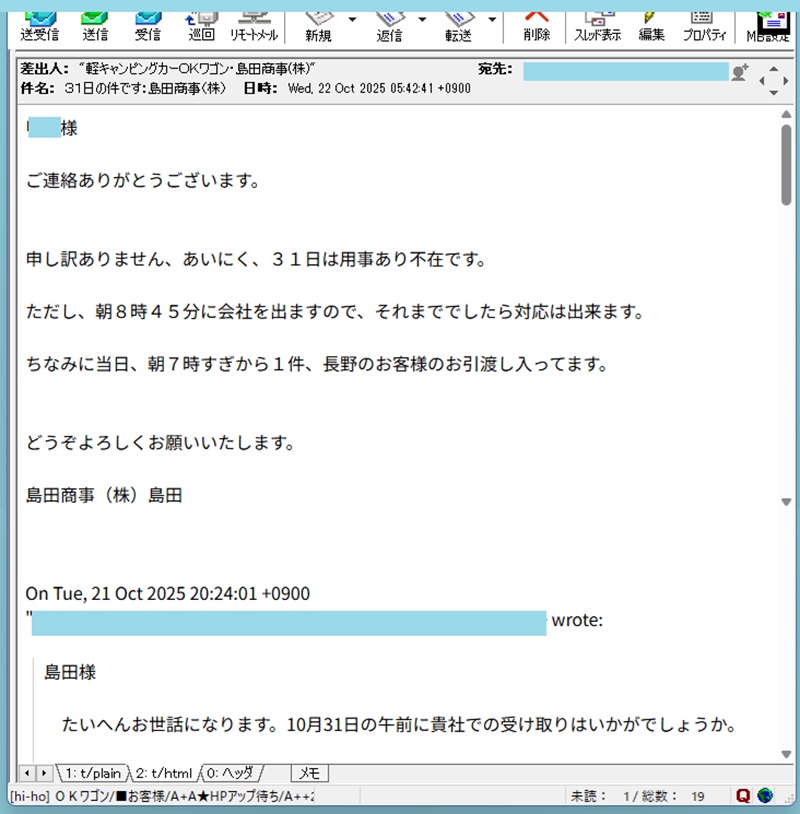Open プロパティ properties from the toolbar

pos(704,23)
